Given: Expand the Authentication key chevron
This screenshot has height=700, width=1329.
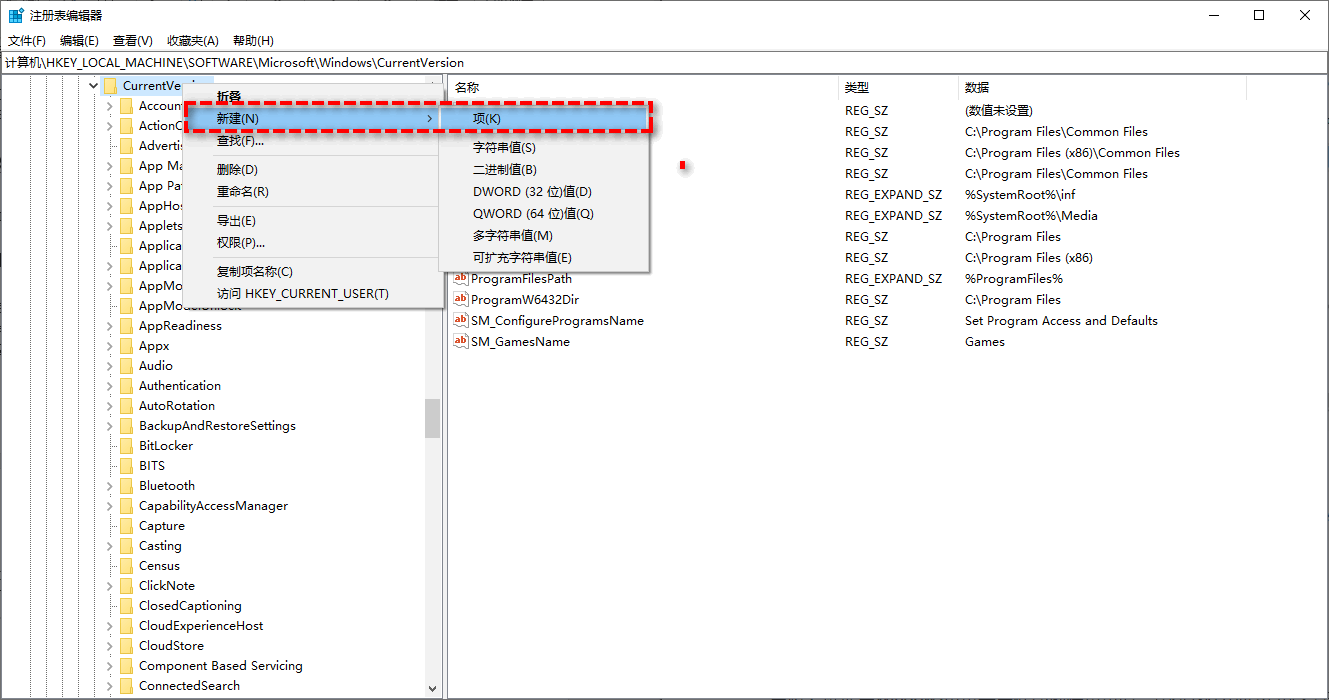Looking at the screenshot, I should (110, 385).
